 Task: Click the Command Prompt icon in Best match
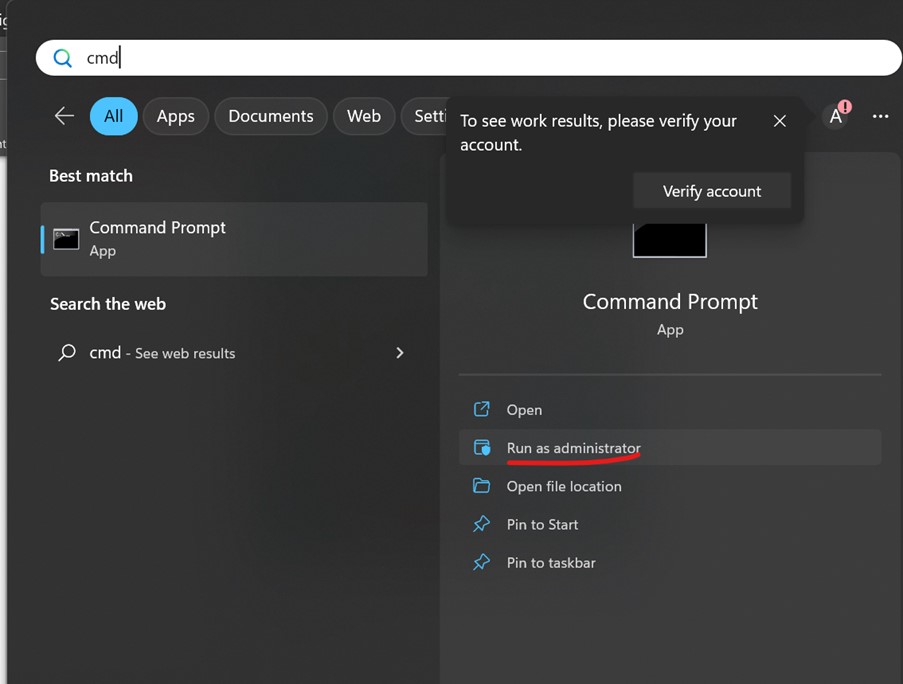point(66,239)
